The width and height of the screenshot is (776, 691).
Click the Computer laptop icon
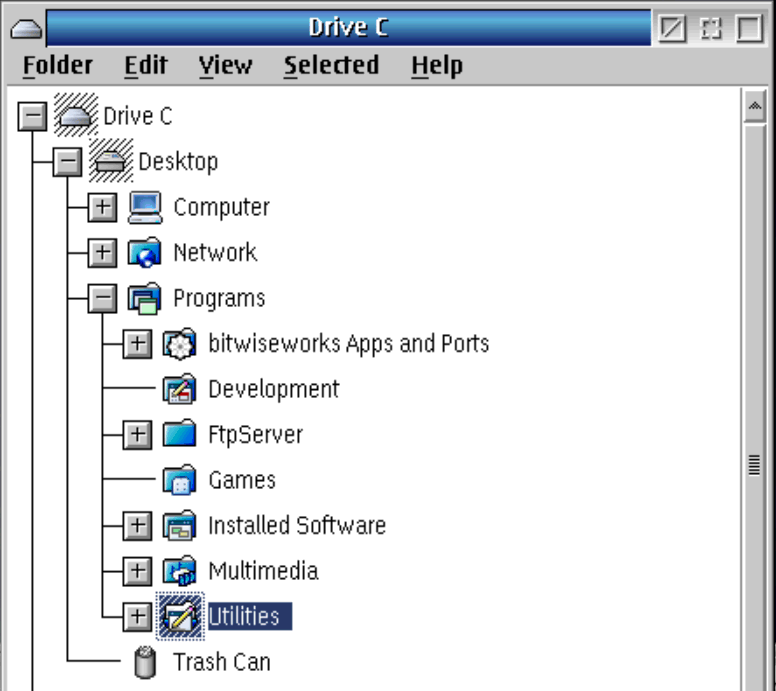click(x=145, y=207)
